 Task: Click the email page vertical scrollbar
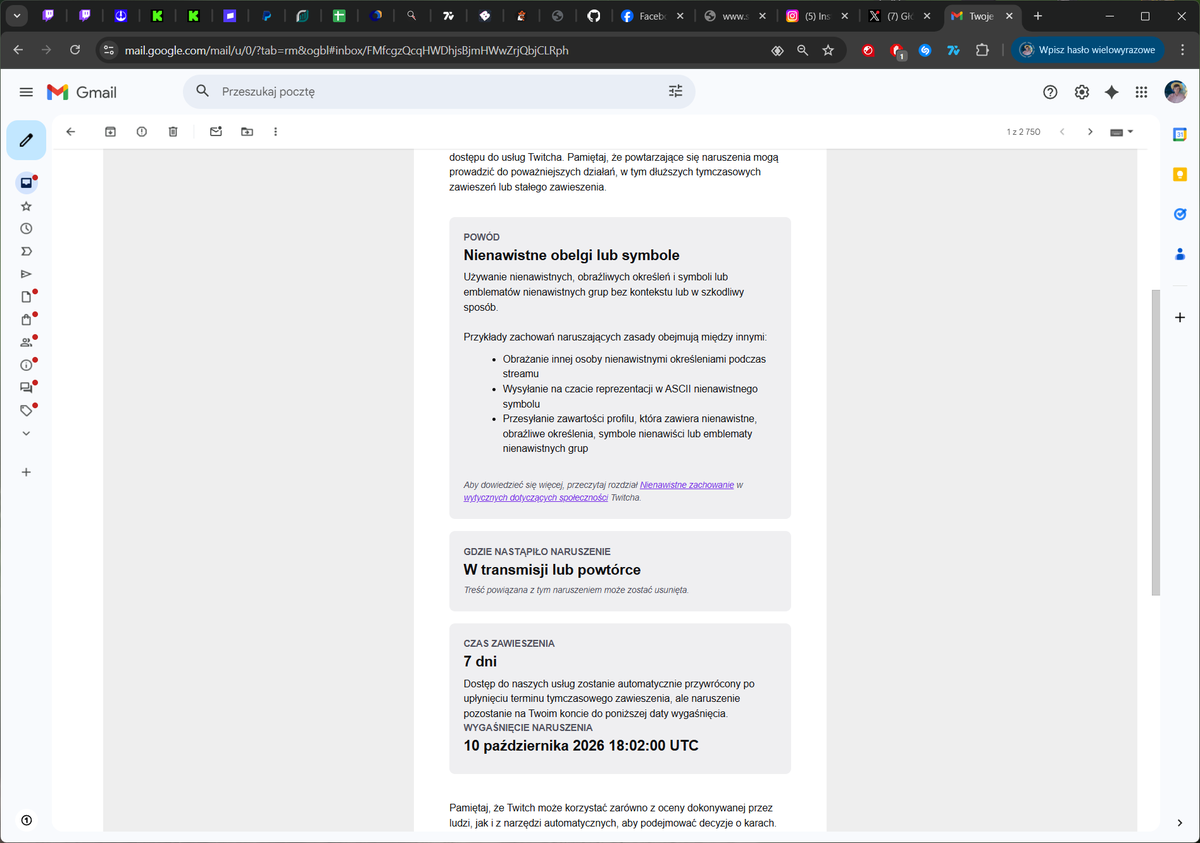1157,443
